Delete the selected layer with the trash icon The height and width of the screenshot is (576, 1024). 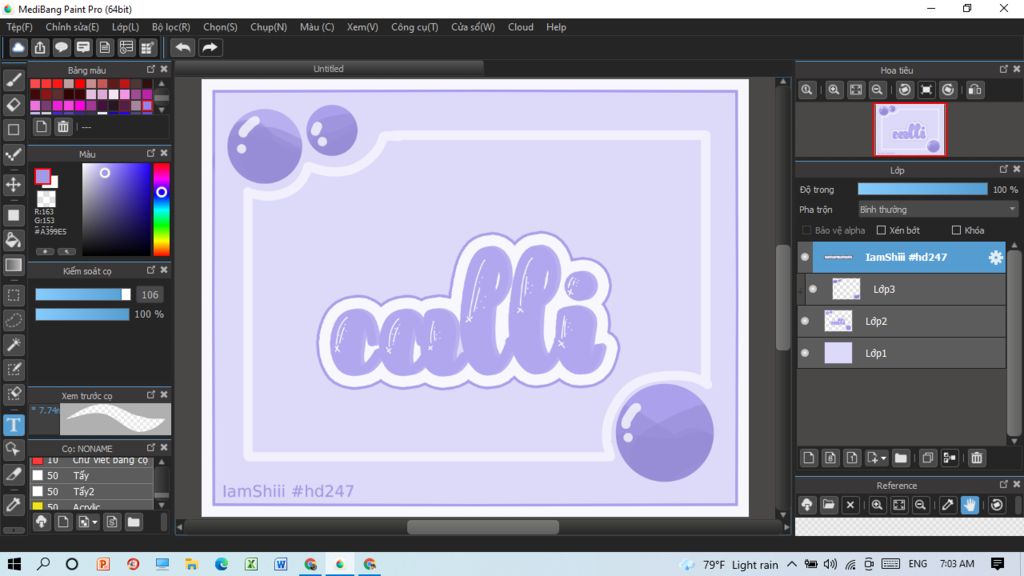[976, 458]
